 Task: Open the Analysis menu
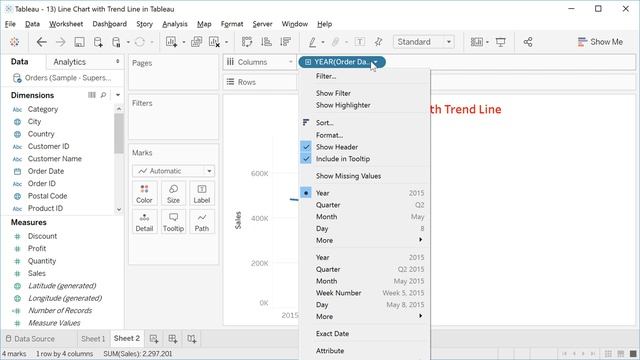pyautogui.click(x=175, y=24)
